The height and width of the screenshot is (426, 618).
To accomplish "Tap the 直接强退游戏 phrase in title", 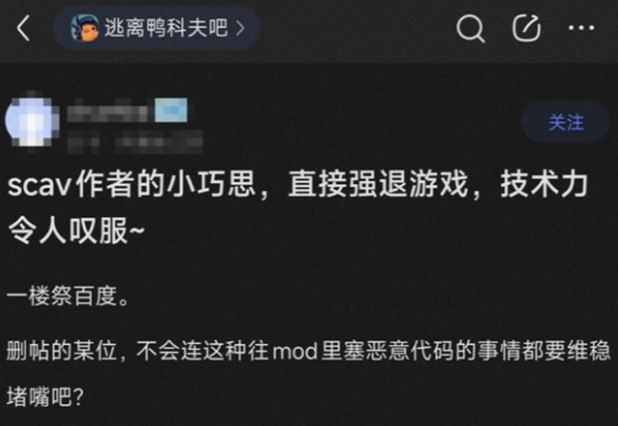I will 378,184.
